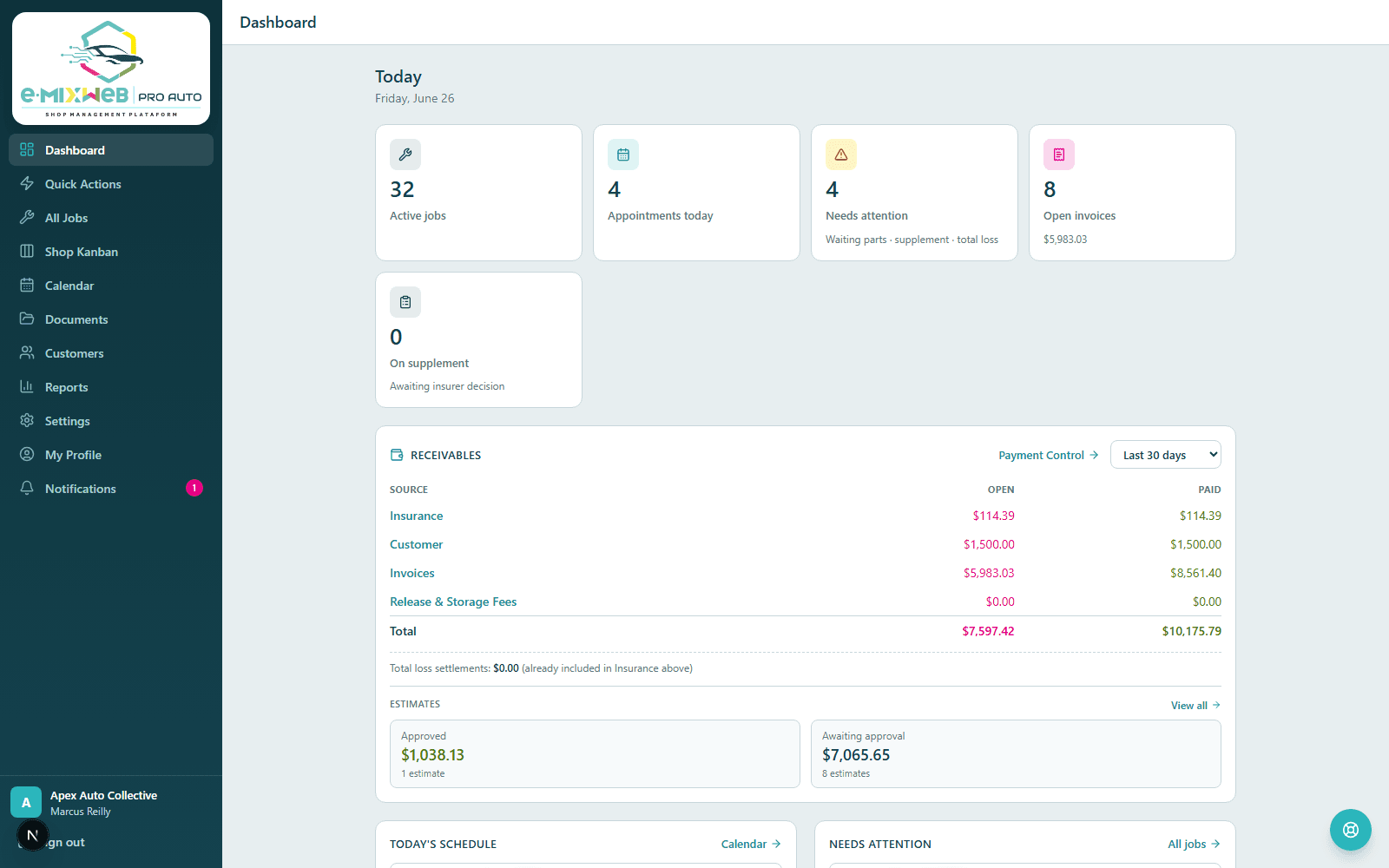The width and height of the screenshot is (1389, 868).
Task: Click the My Profile user icon
Action: click(27, 454)
